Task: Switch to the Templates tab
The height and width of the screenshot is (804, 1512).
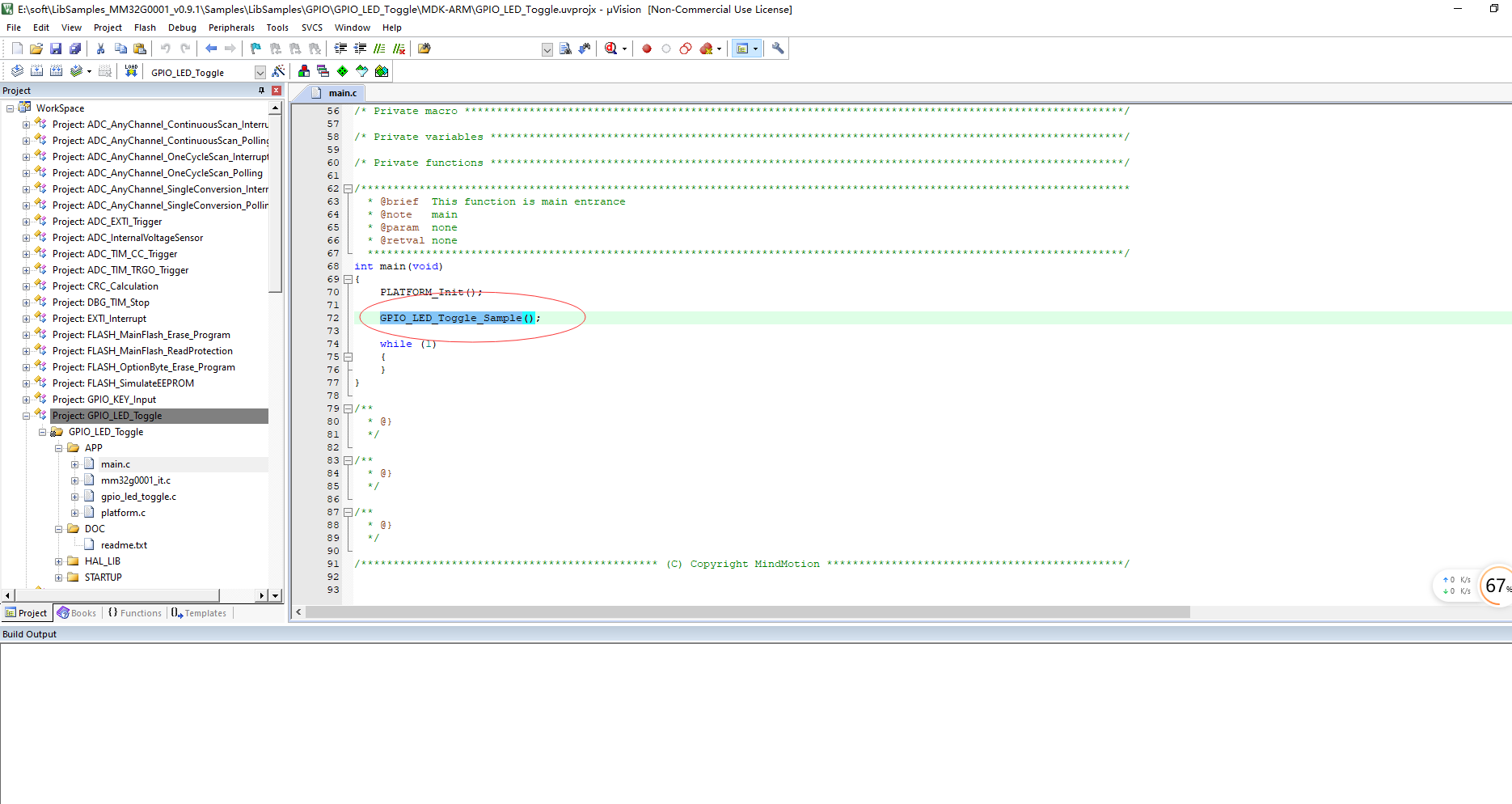Action: point(199,613)
